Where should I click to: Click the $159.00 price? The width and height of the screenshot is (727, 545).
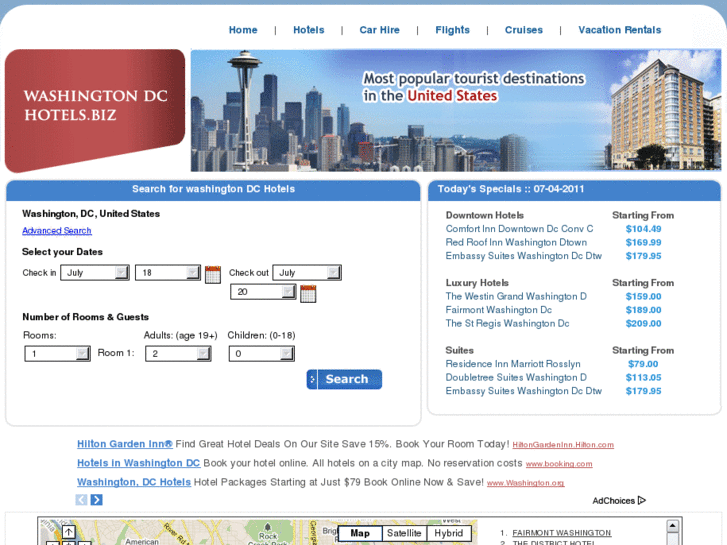pos(643,296)
